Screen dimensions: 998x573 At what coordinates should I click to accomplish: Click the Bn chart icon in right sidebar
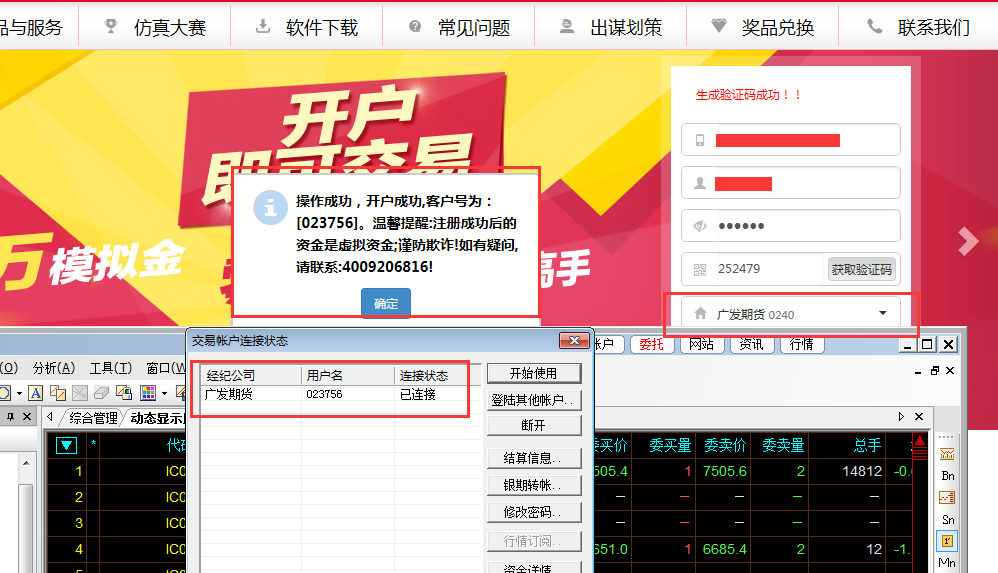pyautogui.click(x=947, y=476)
